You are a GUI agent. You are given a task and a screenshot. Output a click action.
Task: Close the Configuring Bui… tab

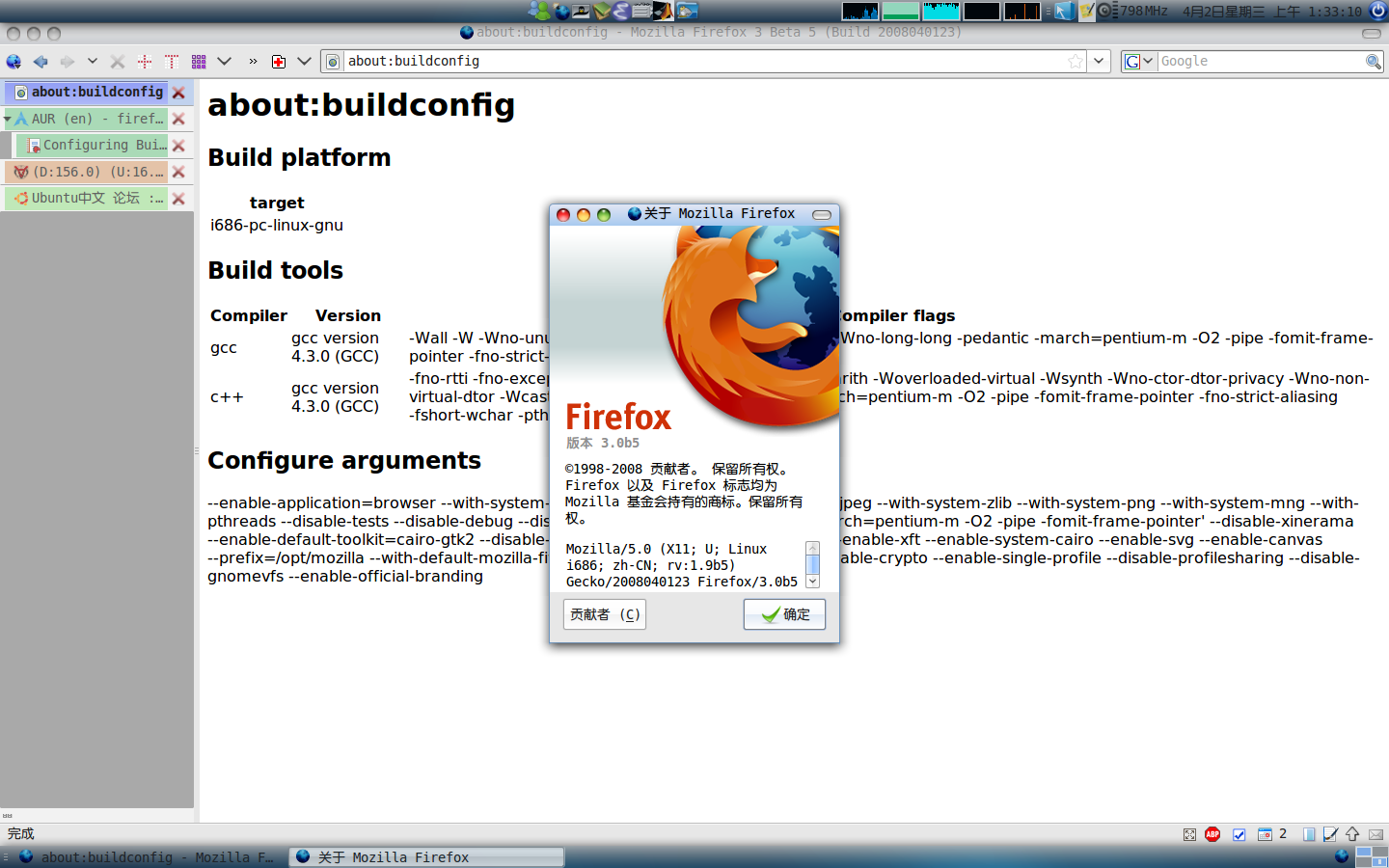pyautogui.click(x=178, y=146)
